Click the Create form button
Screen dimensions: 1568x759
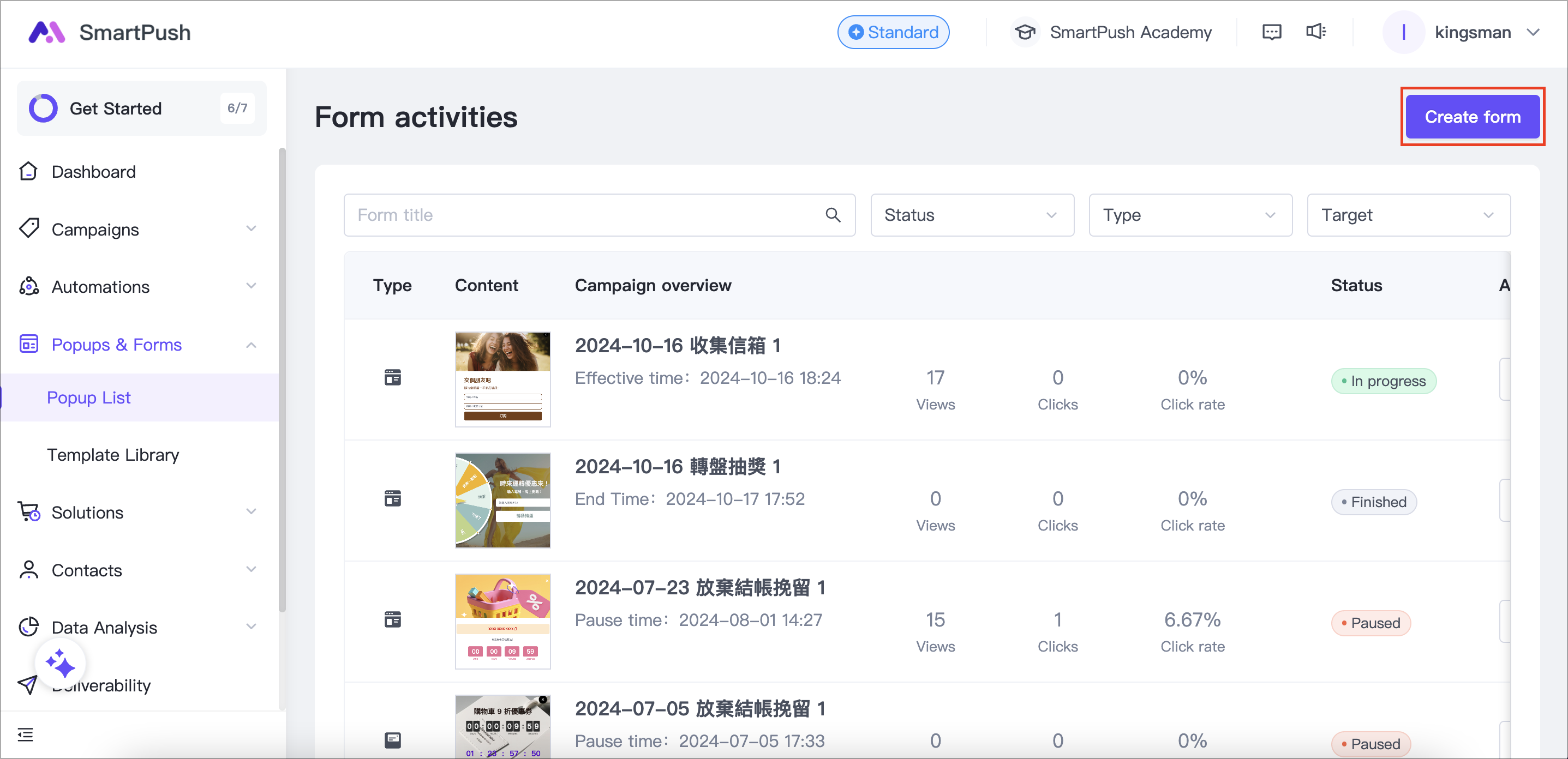coord(1473,117)
